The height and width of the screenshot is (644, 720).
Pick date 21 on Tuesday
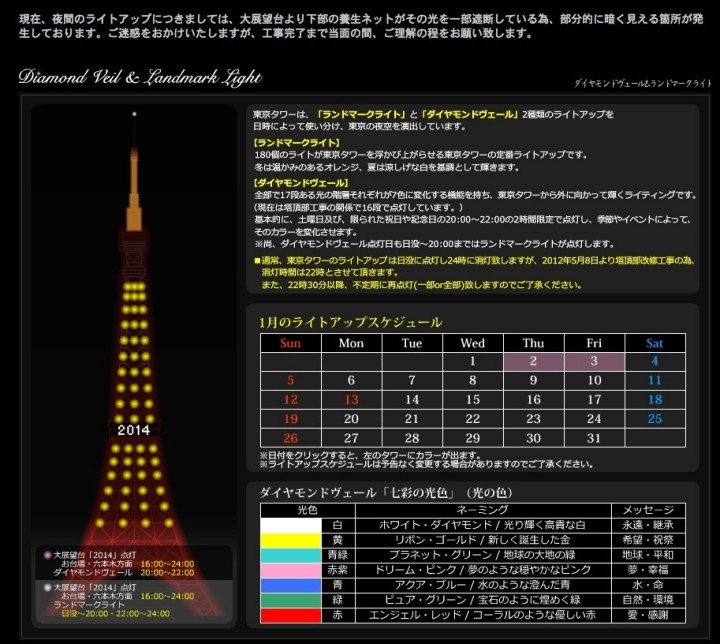(412, 419)
